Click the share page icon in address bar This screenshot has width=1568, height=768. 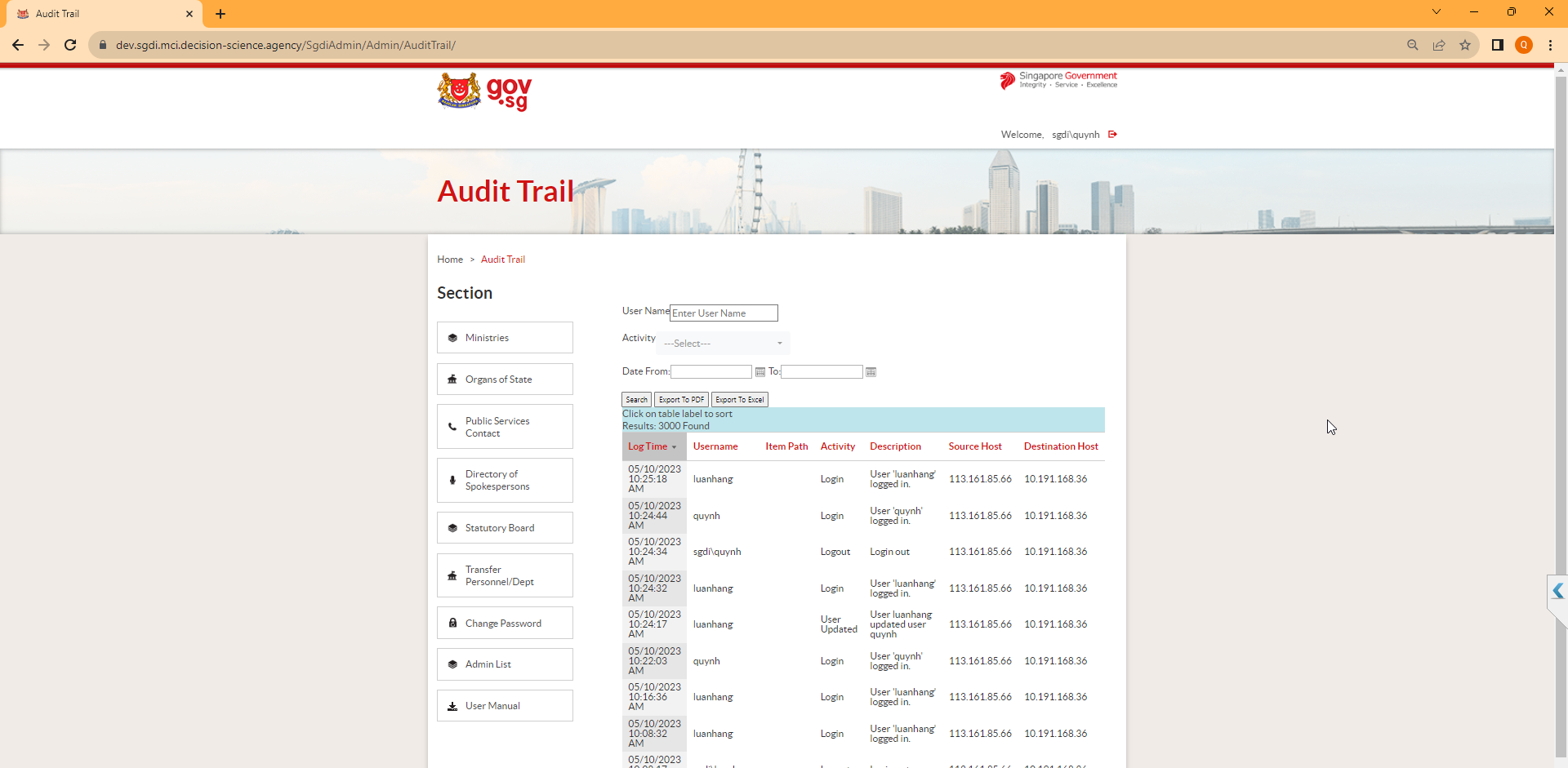coord(1439,45)
